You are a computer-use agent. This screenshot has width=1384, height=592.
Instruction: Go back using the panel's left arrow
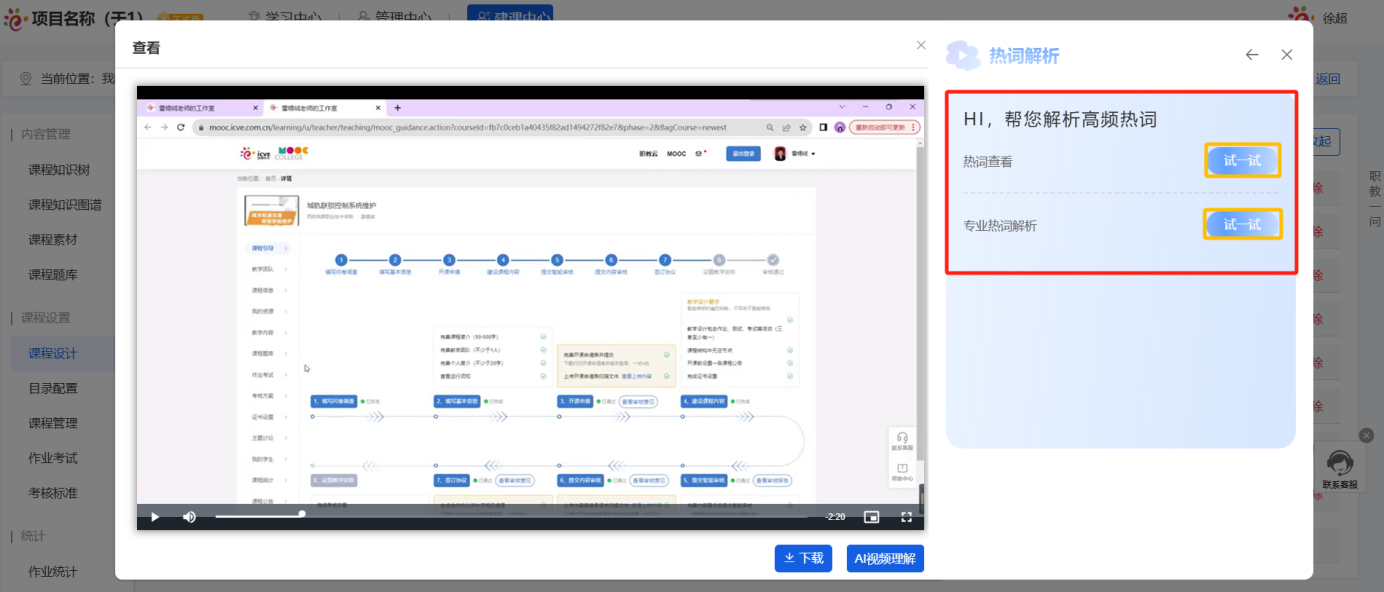[1252, 55]
